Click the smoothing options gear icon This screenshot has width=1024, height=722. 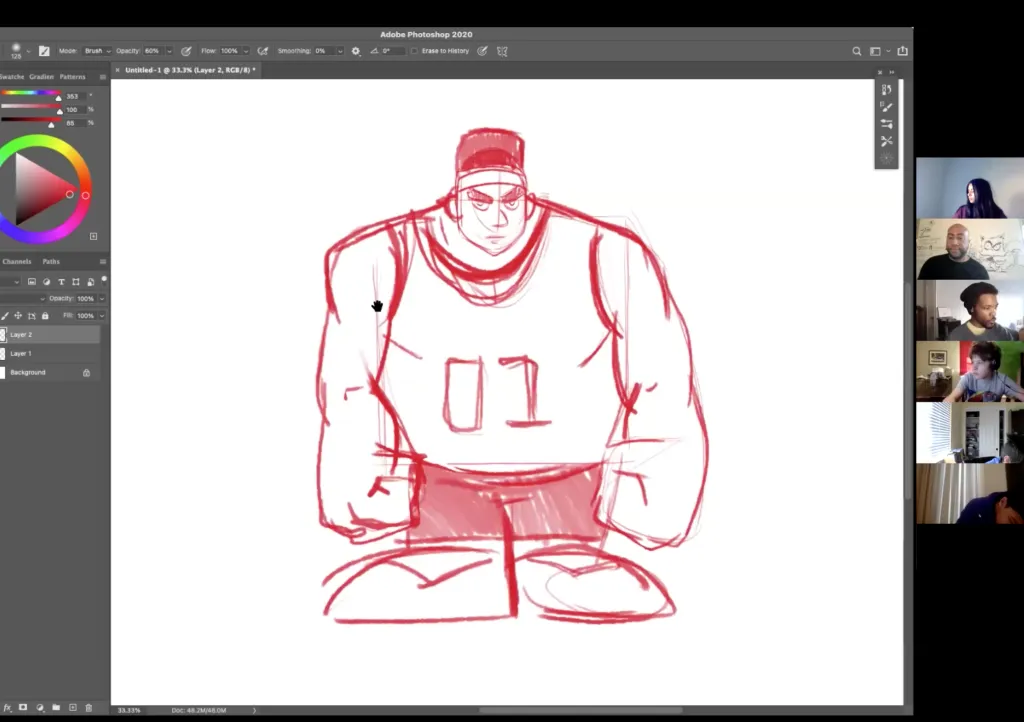pos(355,51)
